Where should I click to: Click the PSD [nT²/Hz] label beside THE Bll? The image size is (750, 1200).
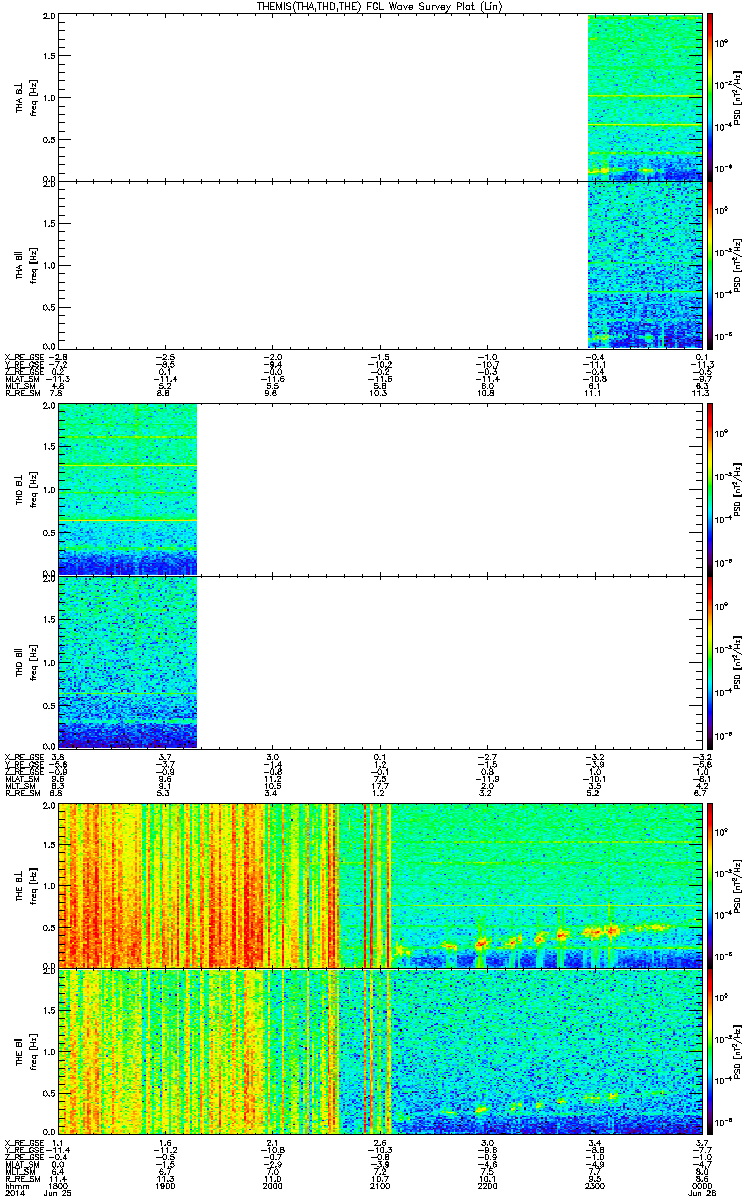click(738, 1050)
